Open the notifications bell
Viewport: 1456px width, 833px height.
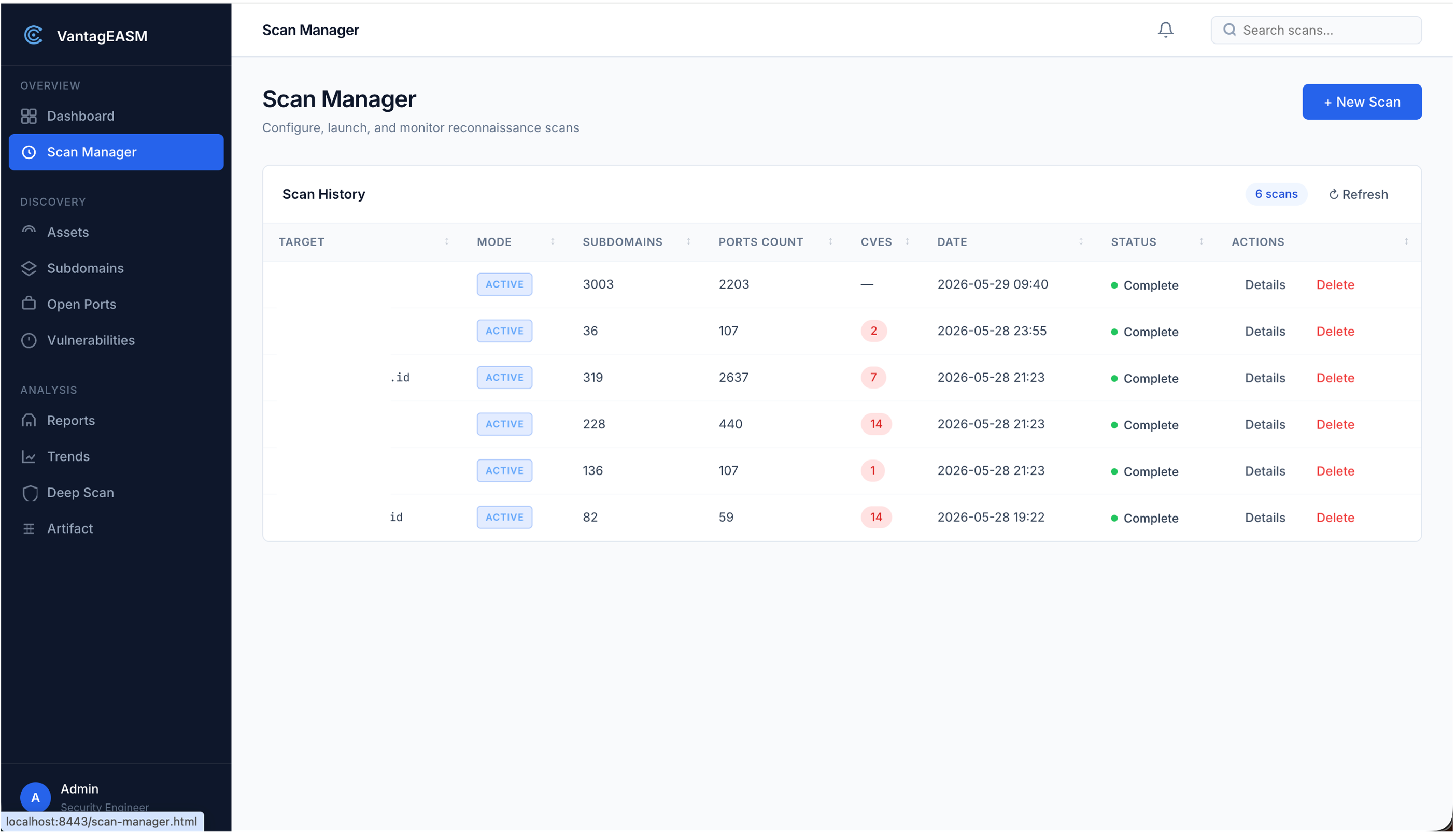[1165, 30]
